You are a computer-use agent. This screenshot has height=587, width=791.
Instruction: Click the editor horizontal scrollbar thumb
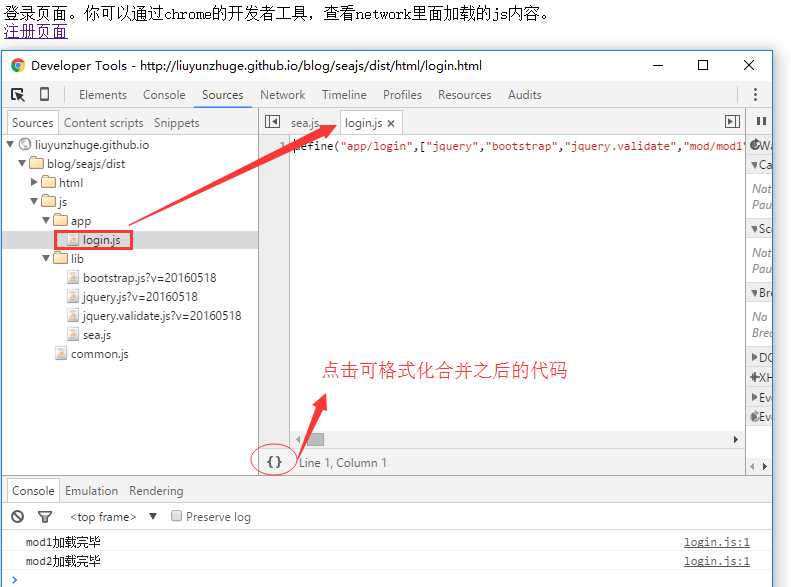coord(315,440)
